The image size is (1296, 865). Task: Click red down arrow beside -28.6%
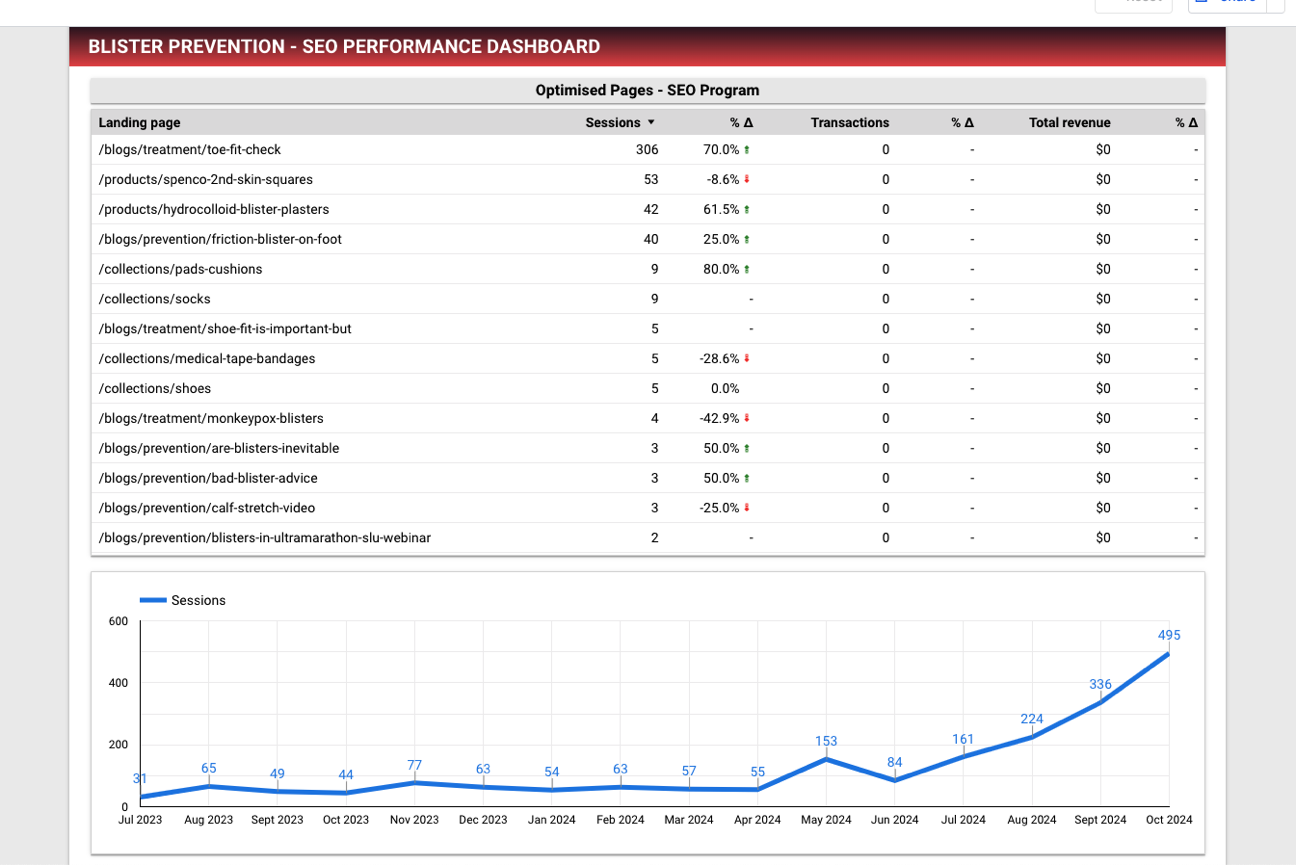click(747, 359)
